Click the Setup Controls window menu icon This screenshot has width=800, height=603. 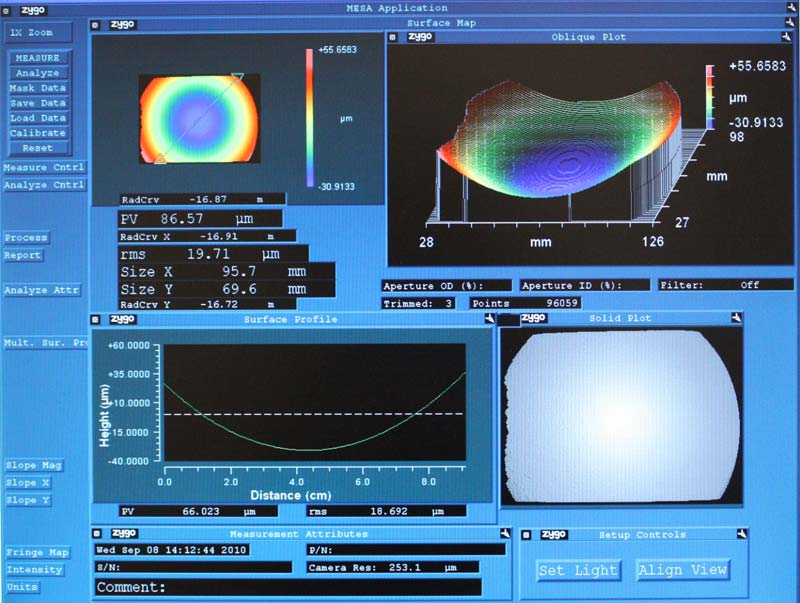[x=527, y=535]
